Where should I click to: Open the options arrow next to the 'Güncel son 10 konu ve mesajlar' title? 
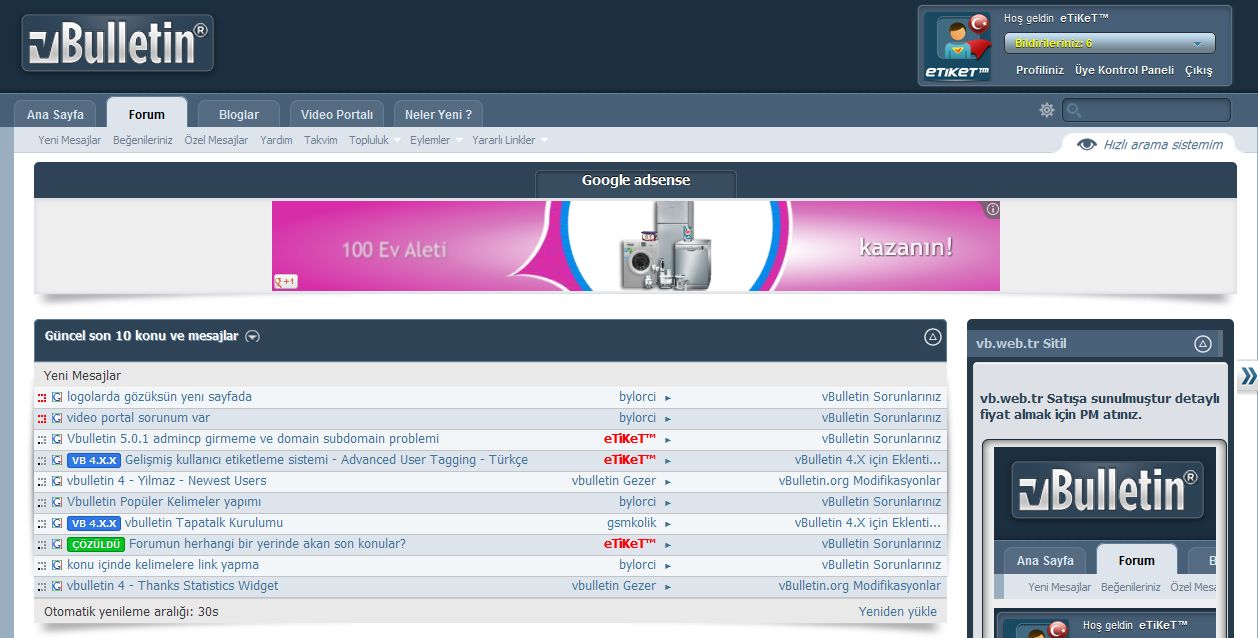(253, 337)
